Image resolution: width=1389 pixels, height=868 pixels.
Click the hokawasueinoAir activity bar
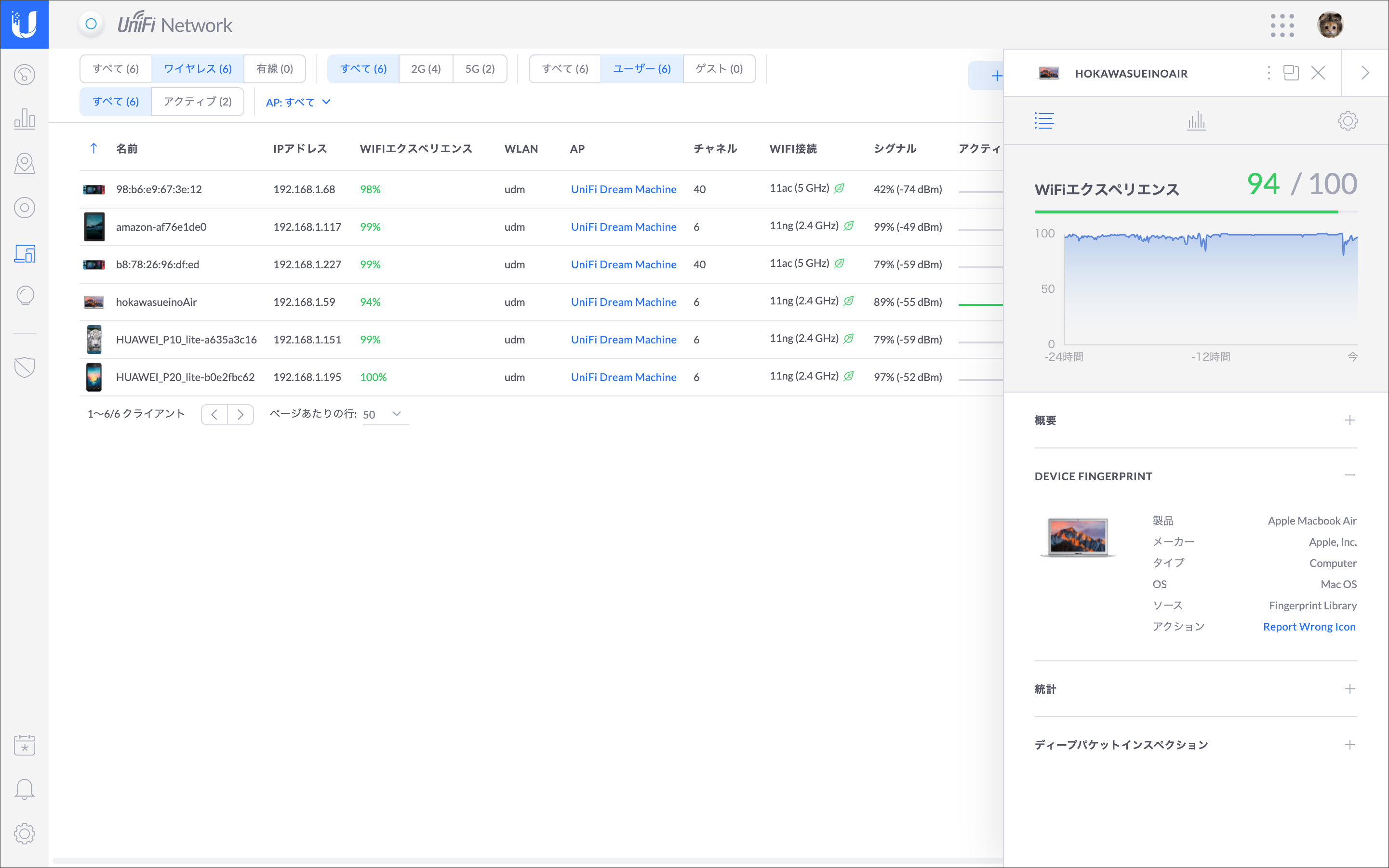[x=981, y=304]
